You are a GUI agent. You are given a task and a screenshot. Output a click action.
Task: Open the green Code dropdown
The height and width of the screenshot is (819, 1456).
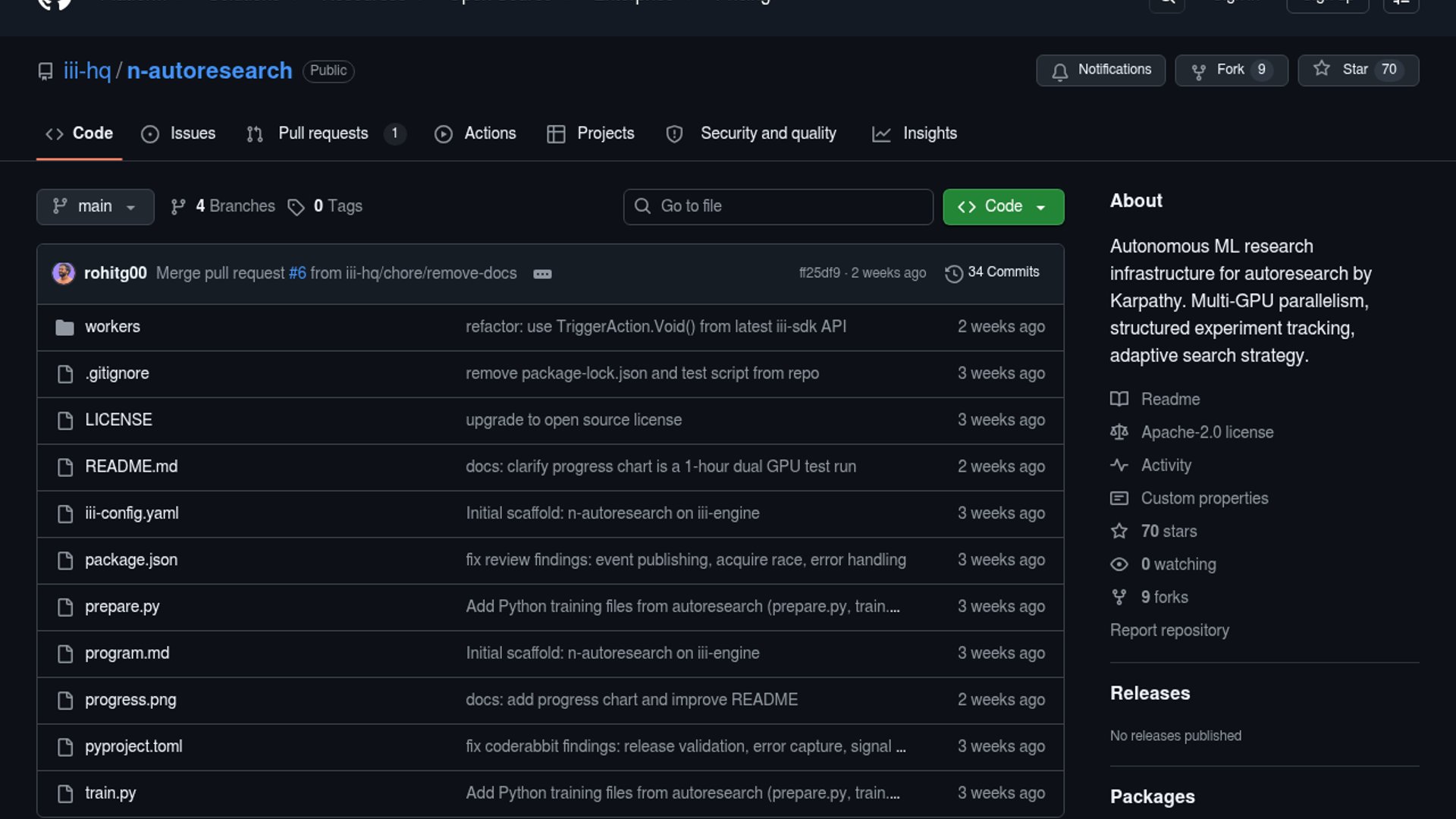pyautogui.click(x=1003, y=206)
